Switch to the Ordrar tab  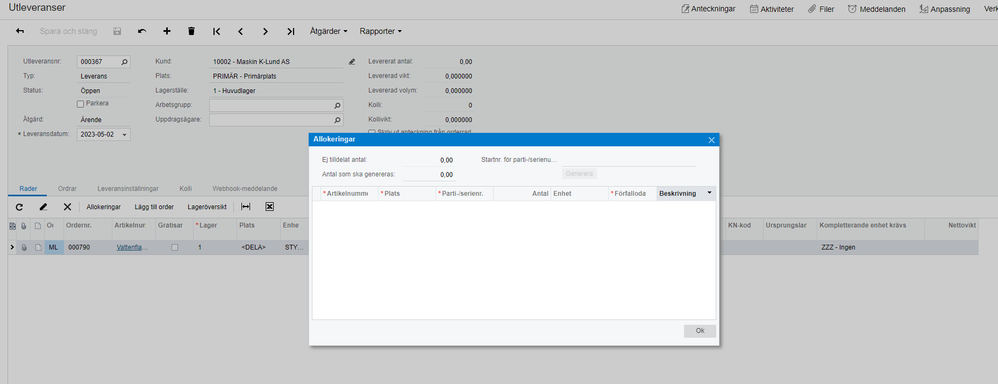(x=67, y=188)
